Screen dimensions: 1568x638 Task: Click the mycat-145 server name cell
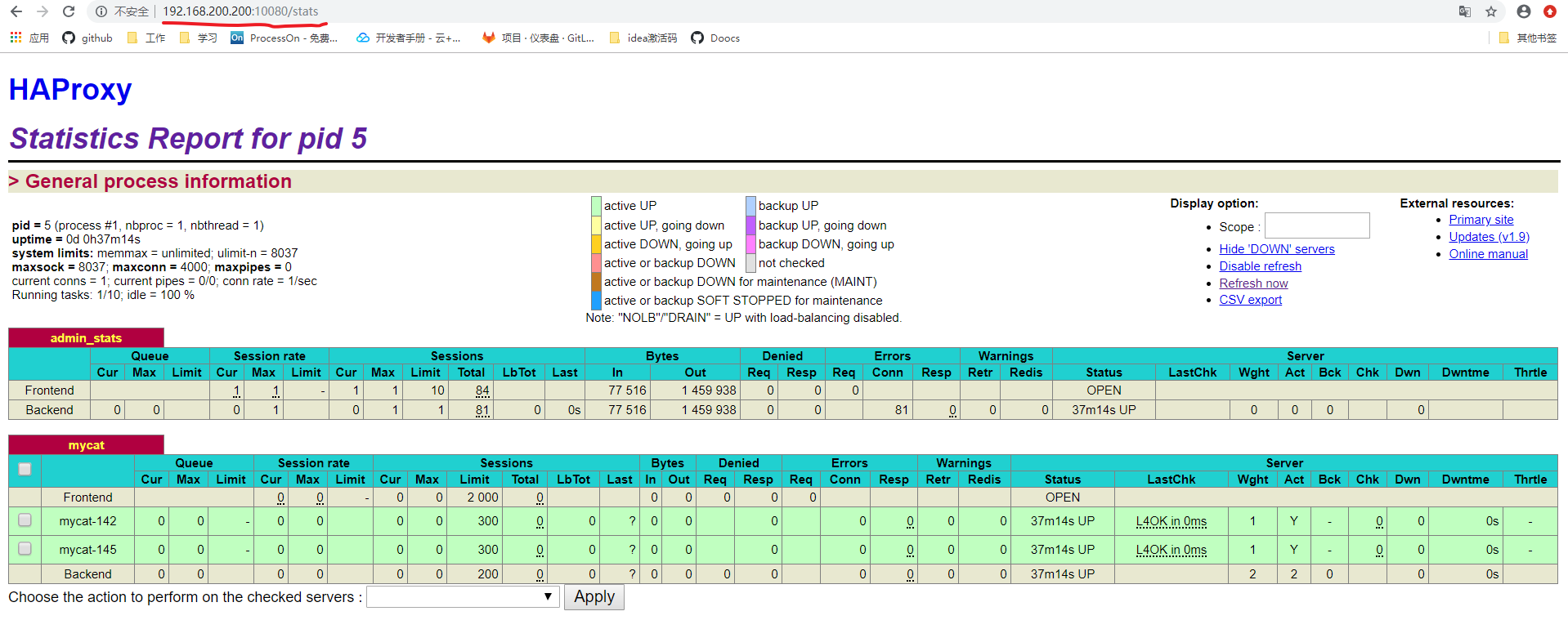[x=87, y=550]
